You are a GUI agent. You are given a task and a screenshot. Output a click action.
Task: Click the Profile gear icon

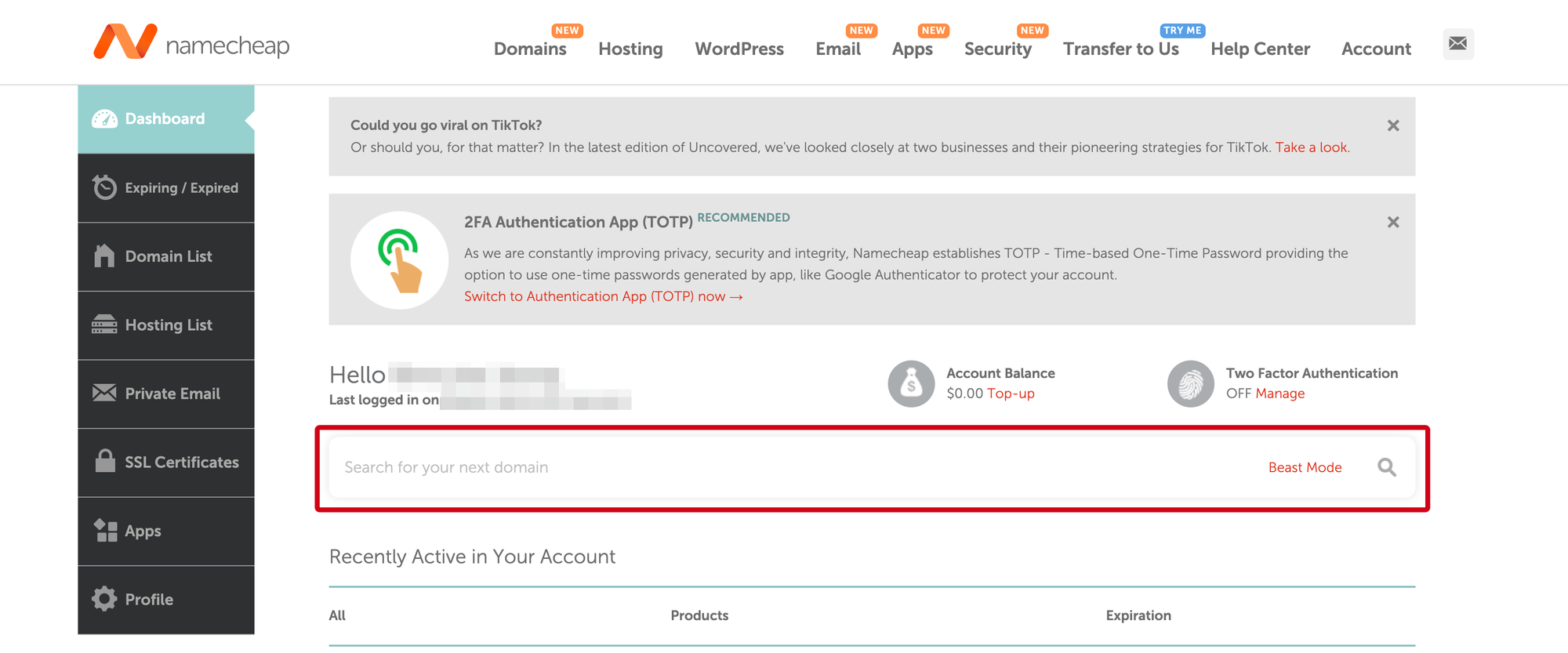coord(104,599)
